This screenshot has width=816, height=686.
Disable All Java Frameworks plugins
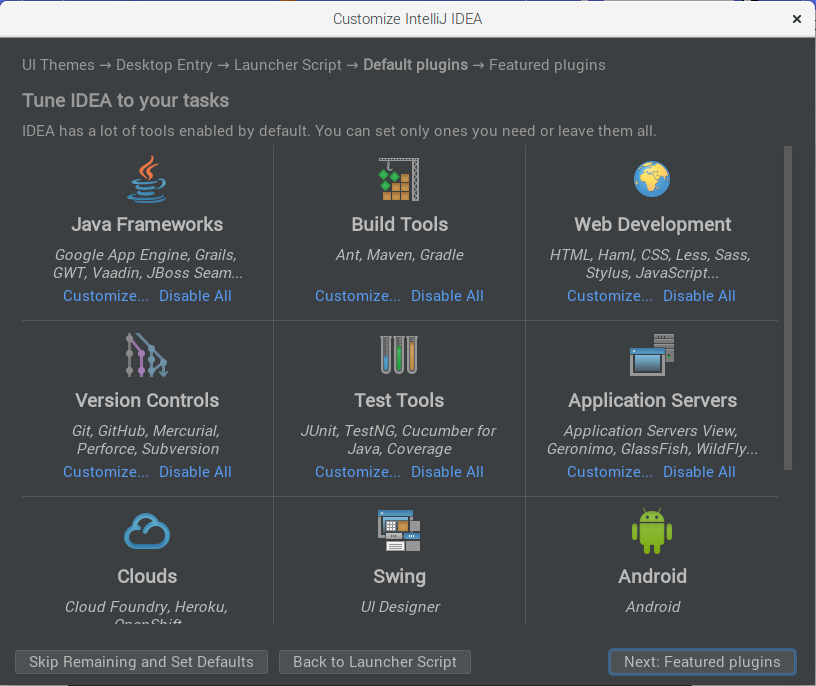point(195,296)
